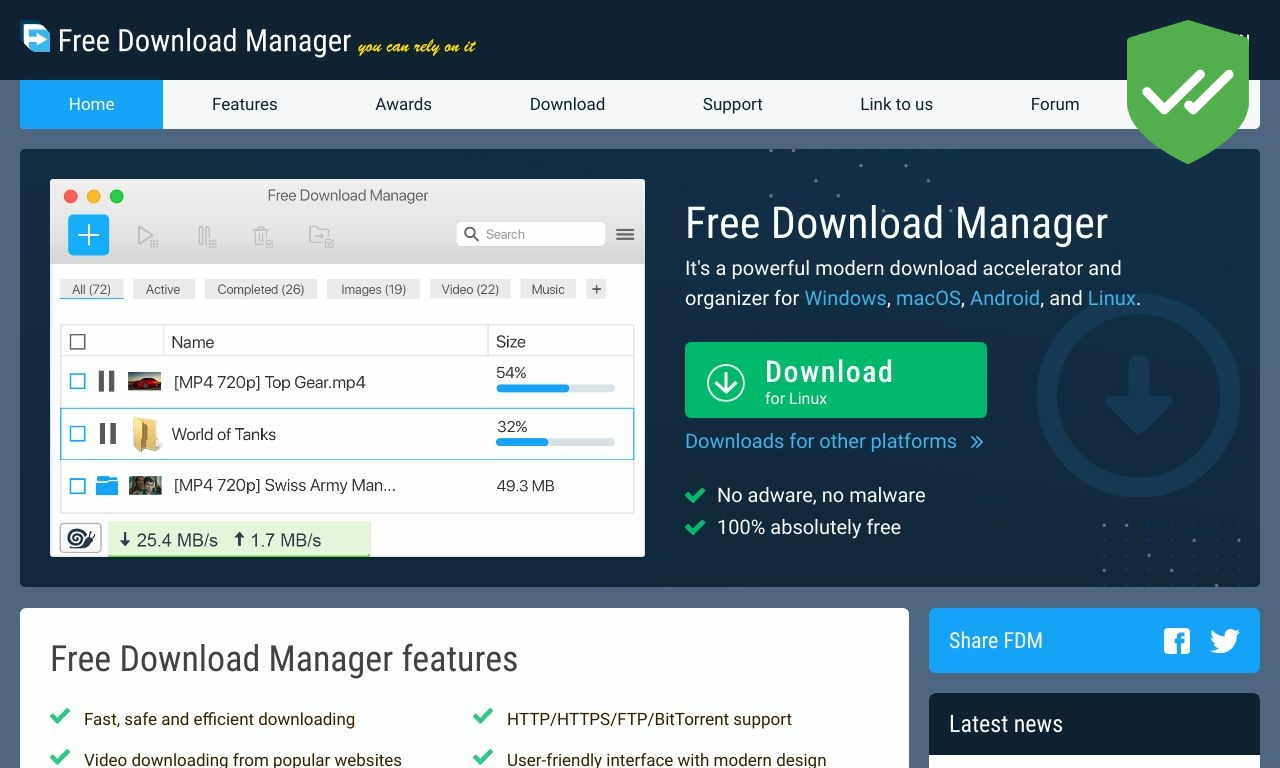Image resolution: width=1280 pixels, height=768 pixels.
Task: Check the World of Tanks row checkbox
Action: point(77,433)
